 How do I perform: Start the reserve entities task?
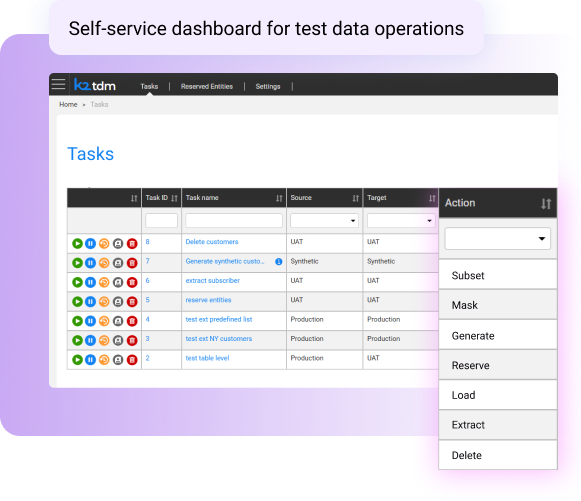[x=77, y=301]
